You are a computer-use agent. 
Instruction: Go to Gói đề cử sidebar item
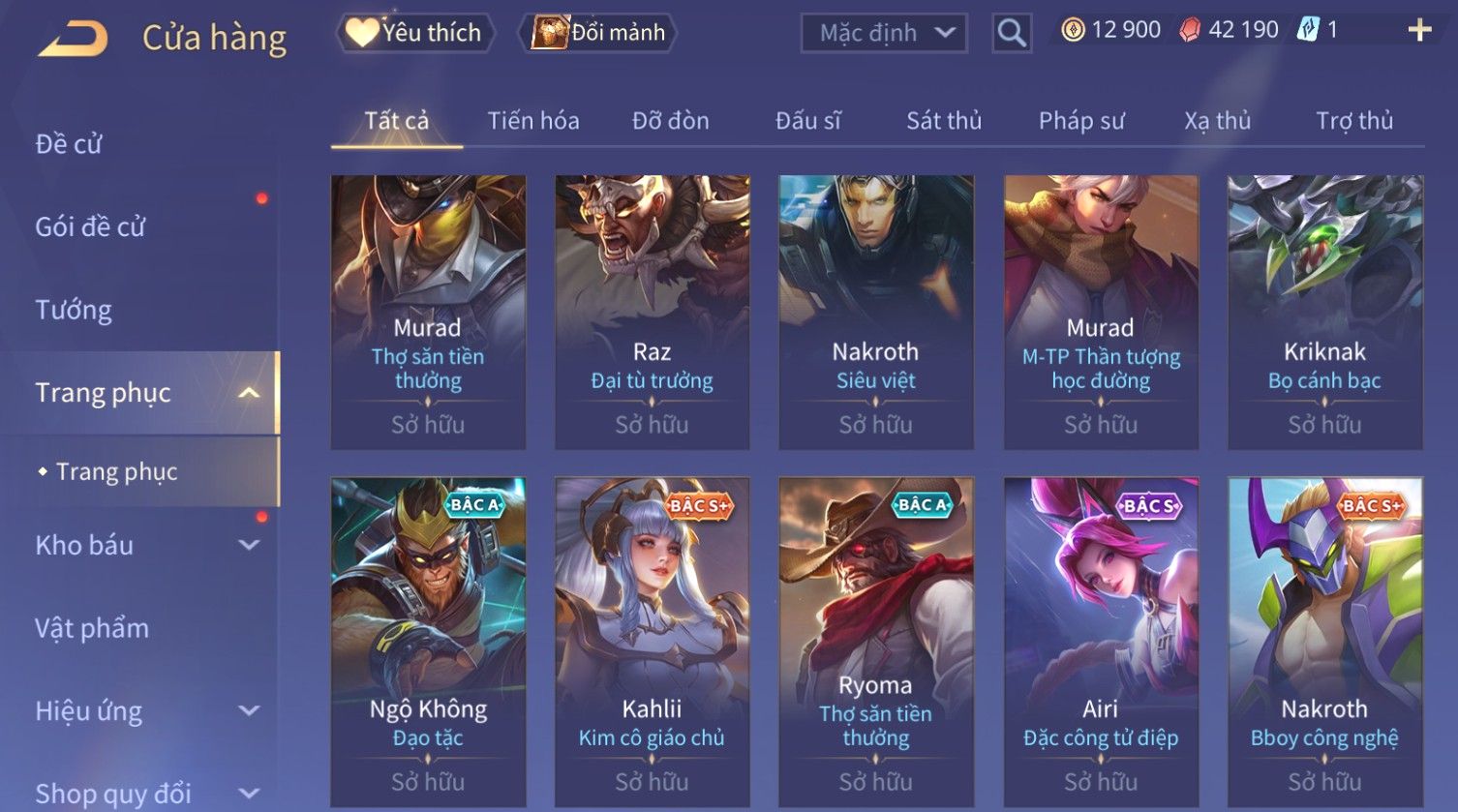[x=90, y=226]
